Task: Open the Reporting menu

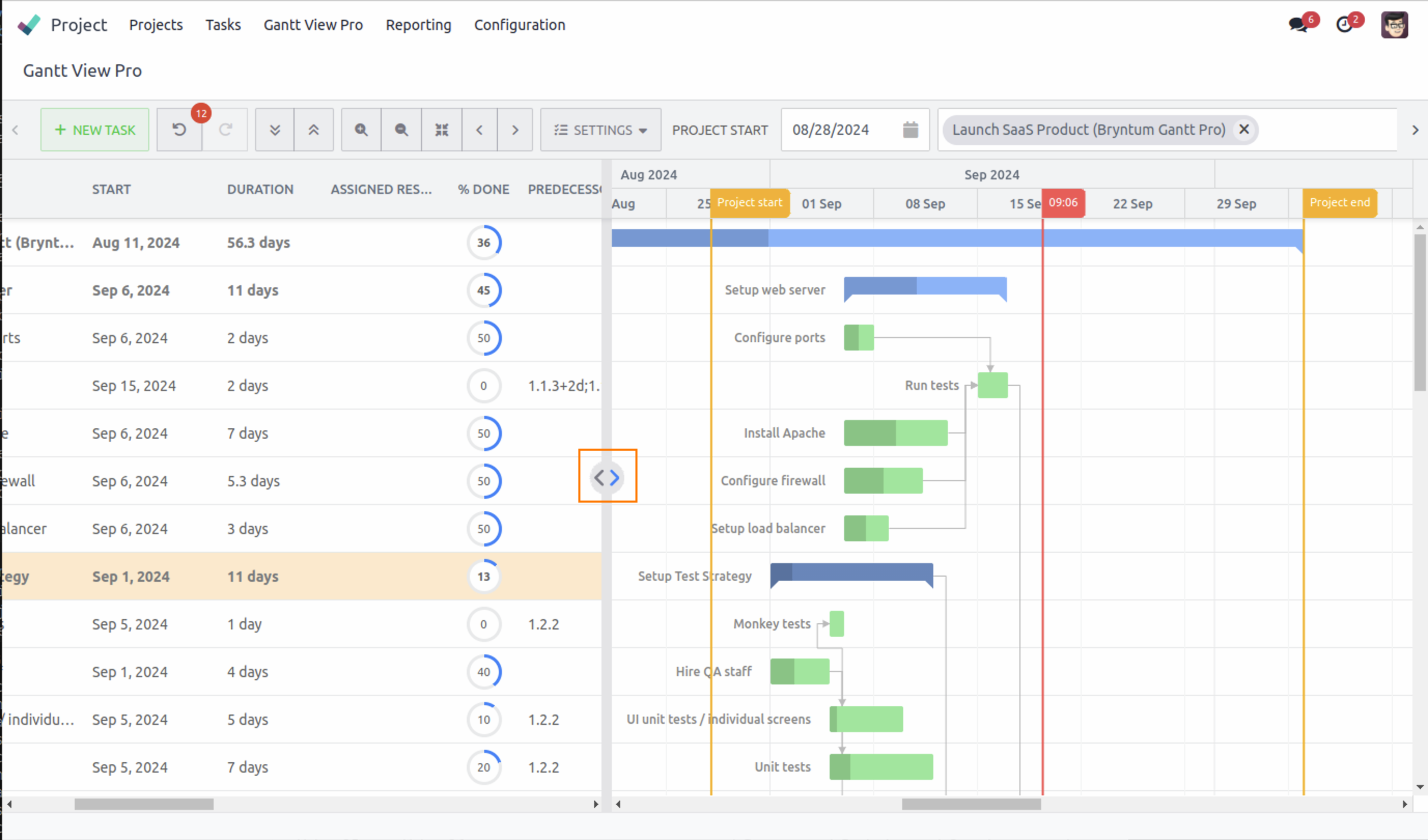Action: [x=418, y=25]
